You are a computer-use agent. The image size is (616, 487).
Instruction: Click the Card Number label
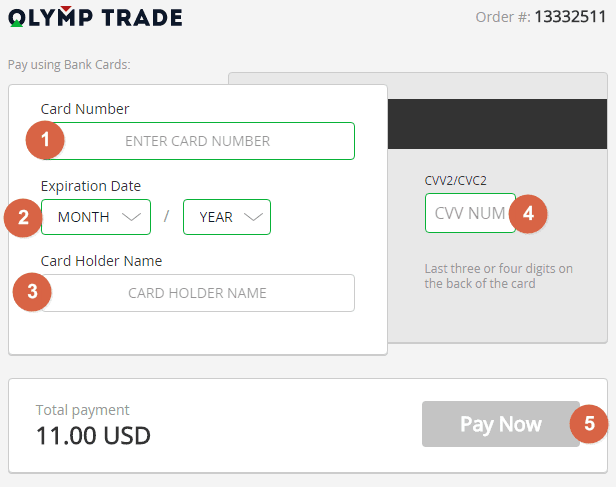tap(85, 109)
